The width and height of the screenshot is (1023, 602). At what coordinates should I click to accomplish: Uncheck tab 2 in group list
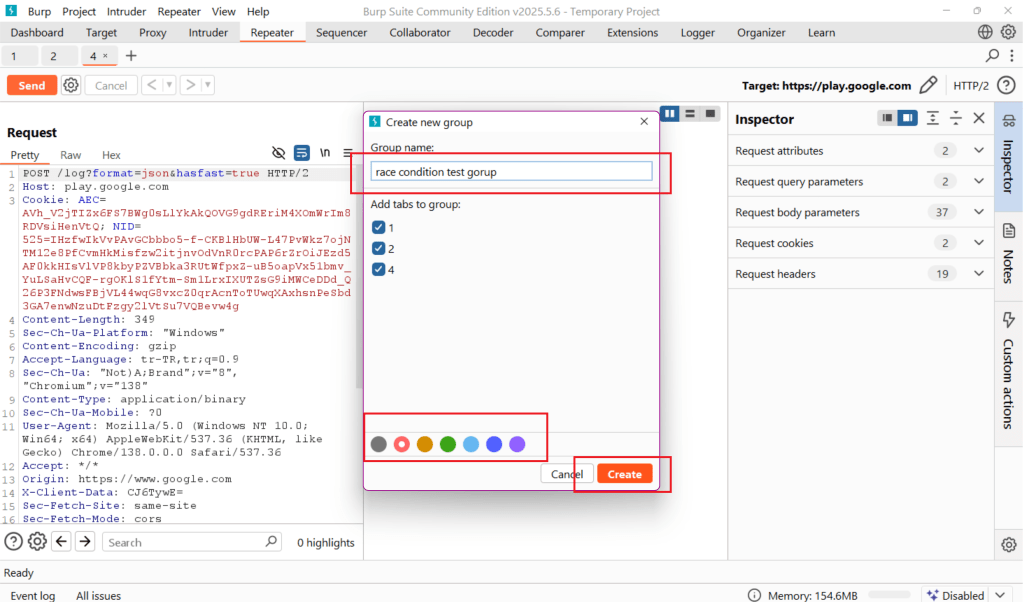(x=378, y=248)
